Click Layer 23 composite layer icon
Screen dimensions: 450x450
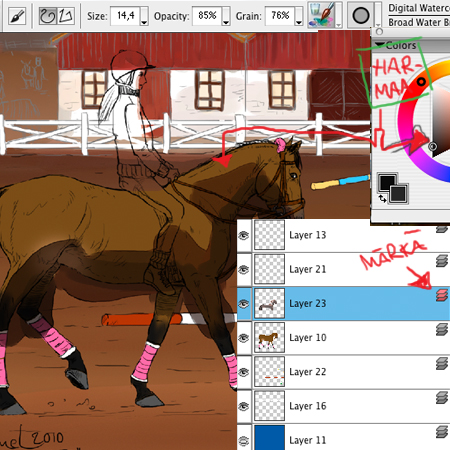tap(442, 295)
